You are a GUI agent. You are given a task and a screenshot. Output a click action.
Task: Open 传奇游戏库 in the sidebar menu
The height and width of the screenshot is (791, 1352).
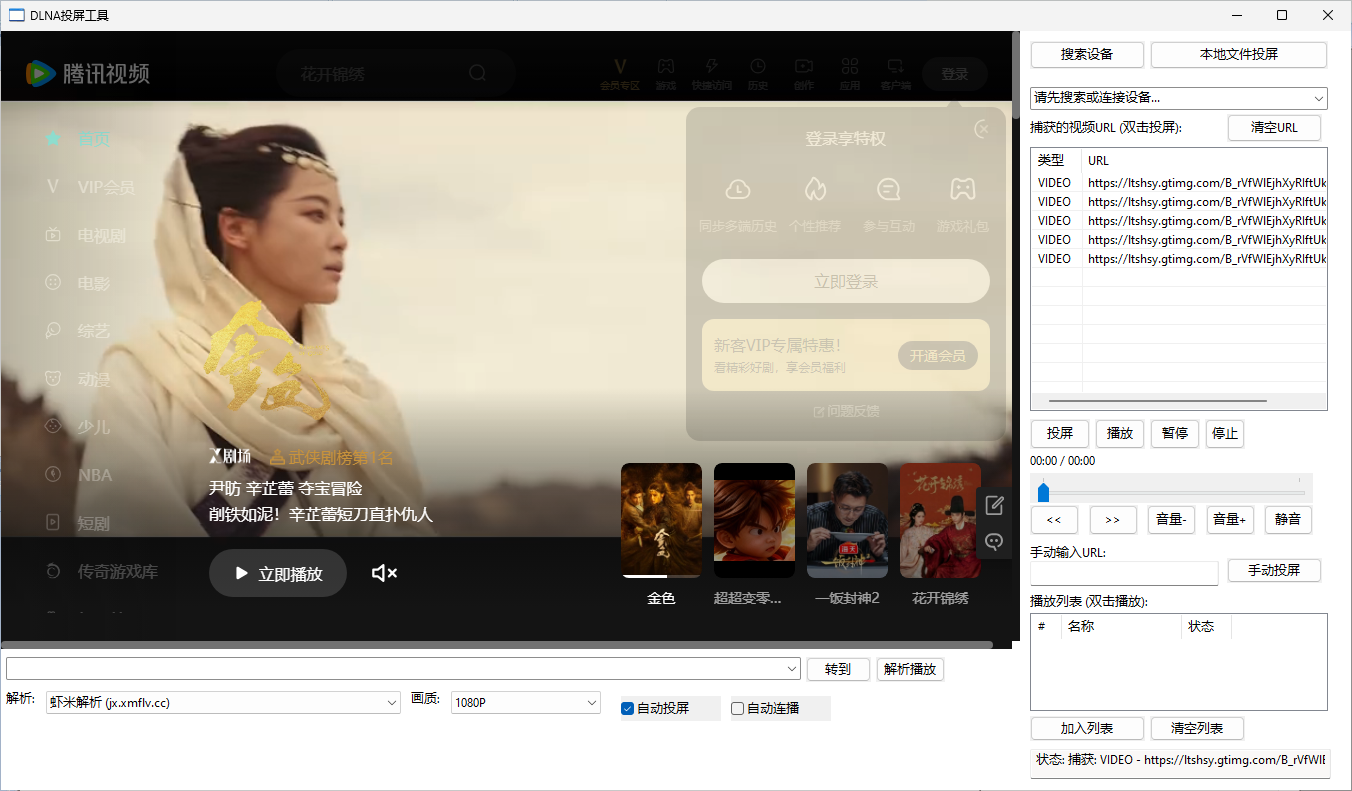coord(118,571)
